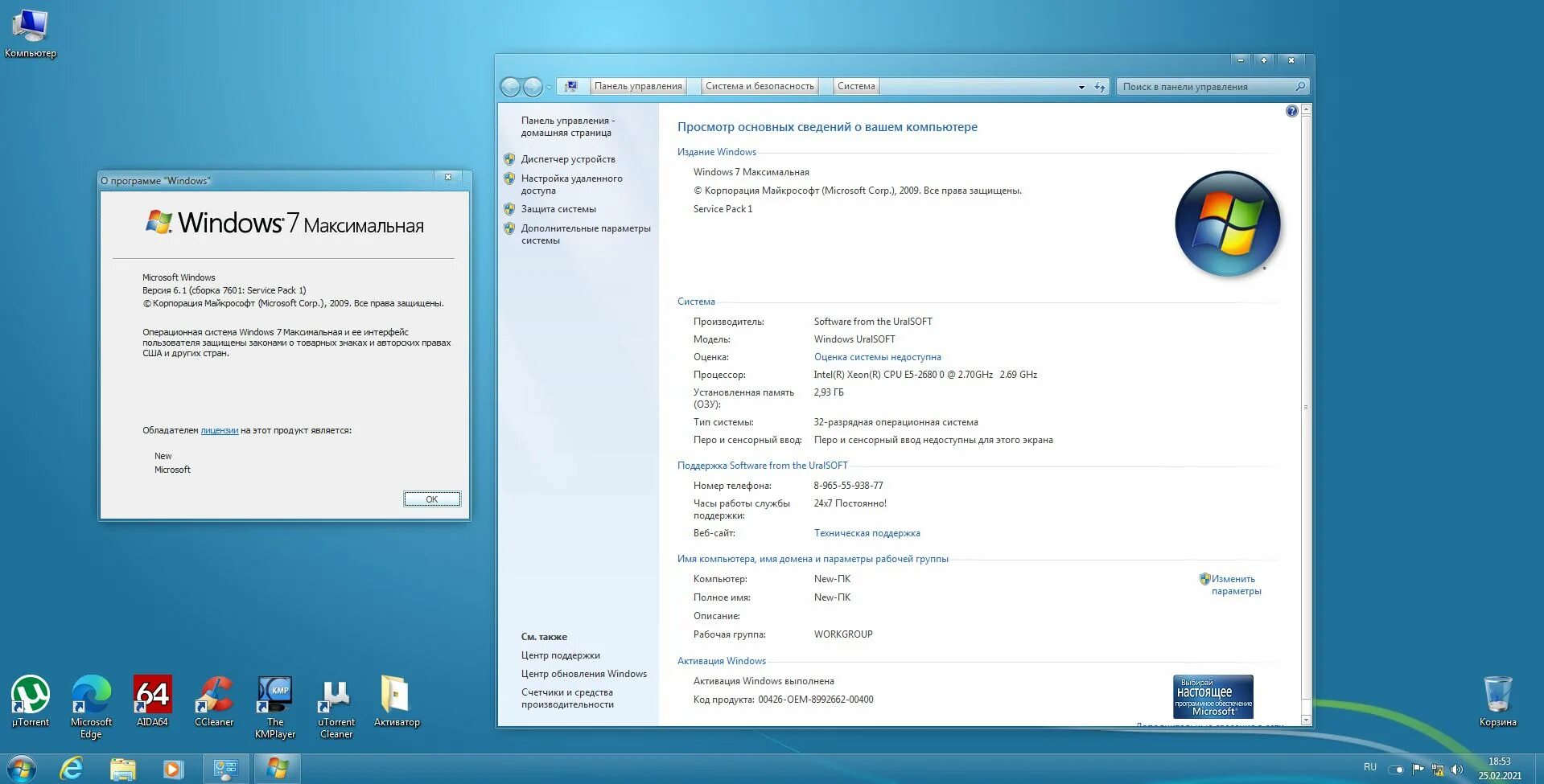
Task: Go to Панель управления breadcrumb
Action: tap(638, 86)
